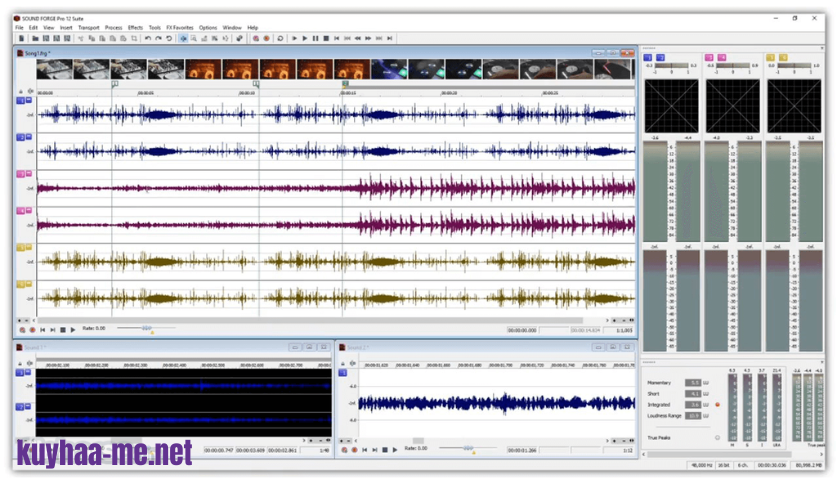This screenshot has width=836, height=484.
Task: Click Pause in main toolbar
Action: pos(315,38)
